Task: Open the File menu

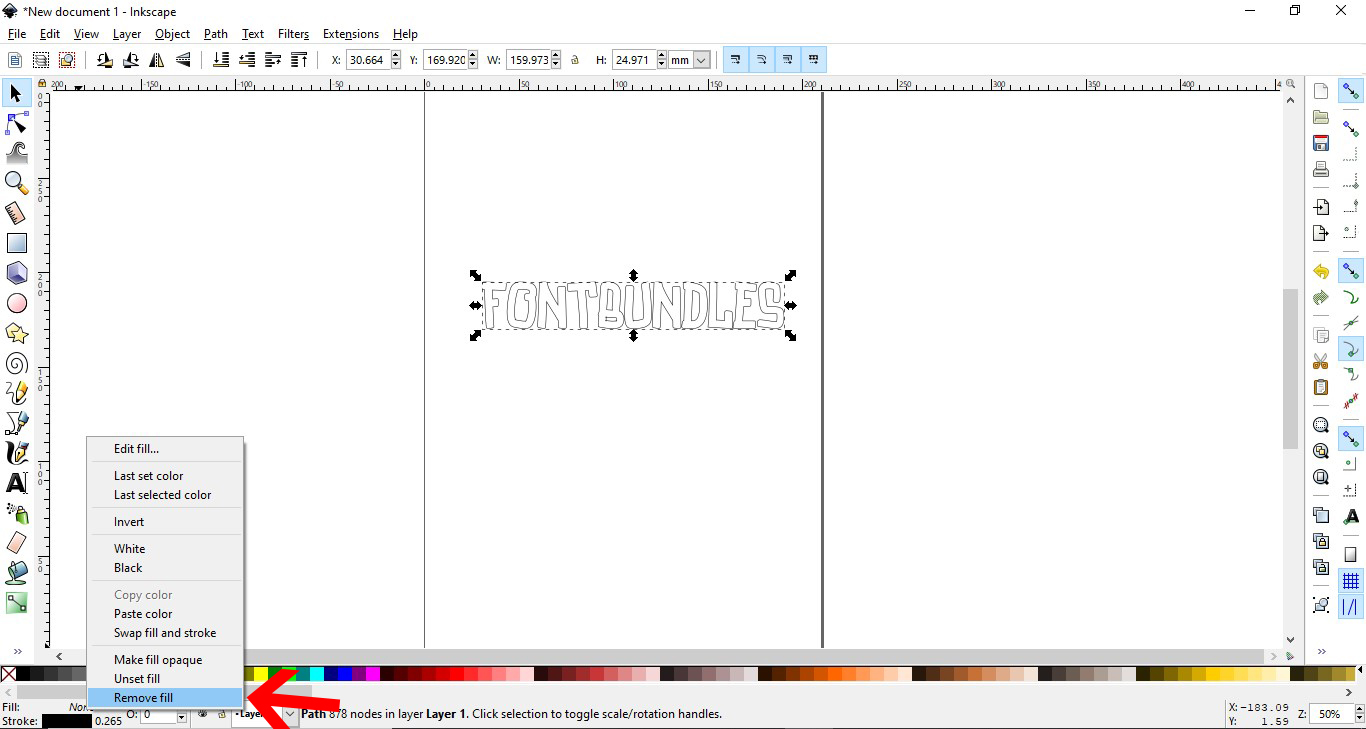Action: (17, 34)
